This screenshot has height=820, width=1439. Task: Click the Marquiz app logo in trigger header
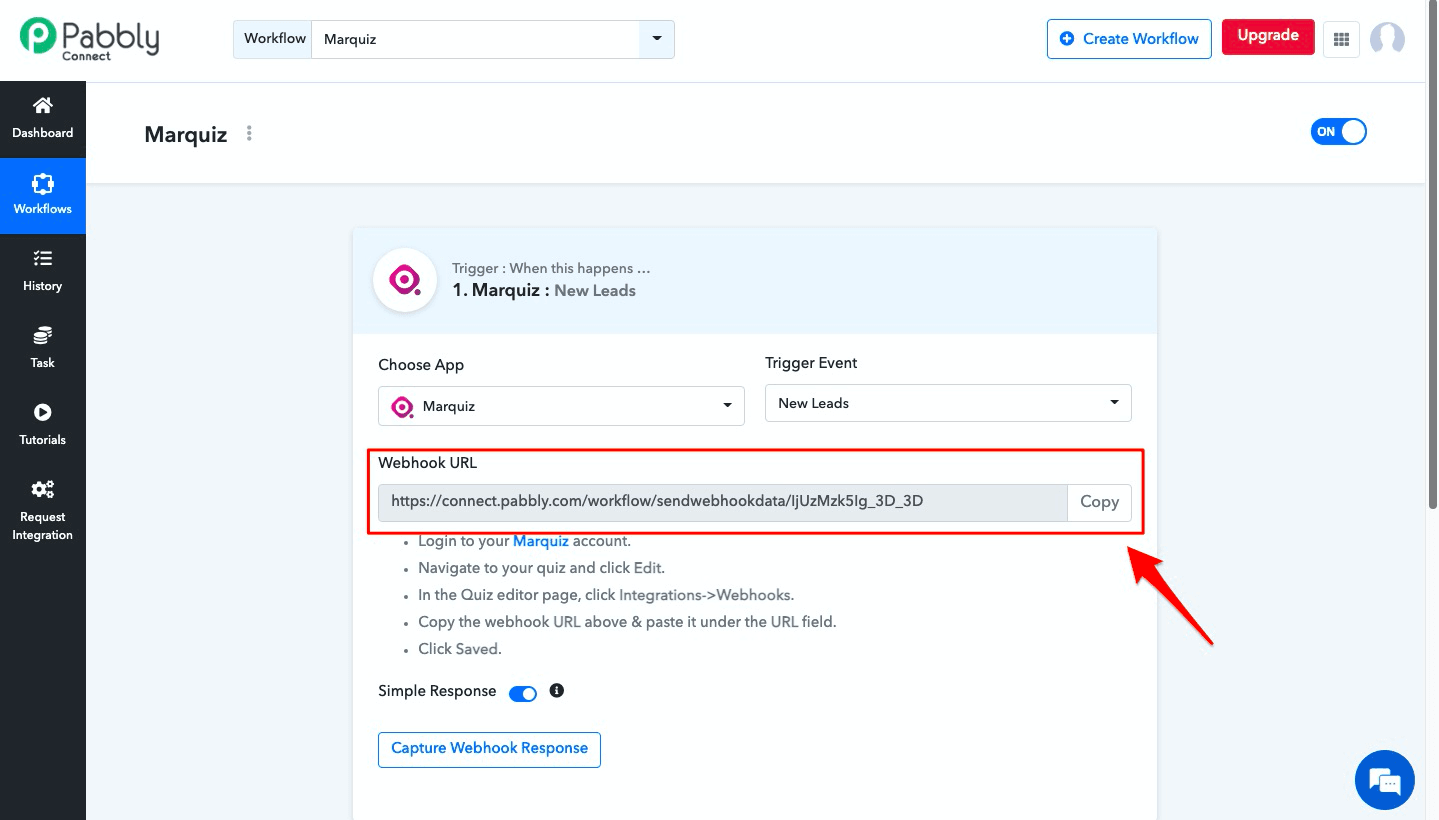click(x=404, y=280)
